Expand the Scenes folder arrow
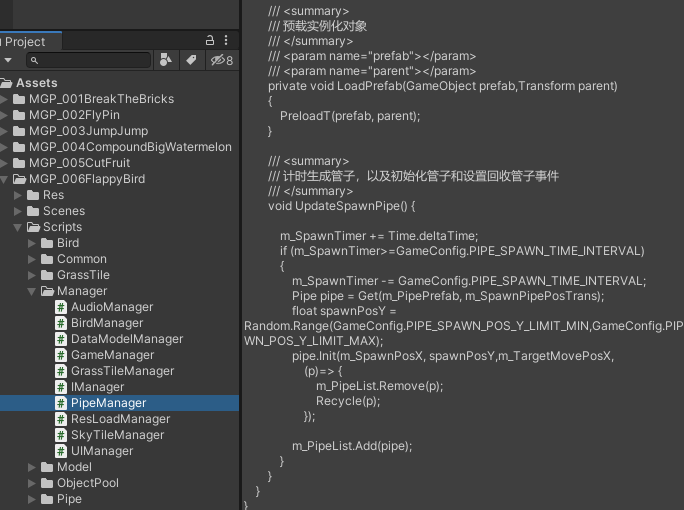Screen dimensions: 684x510 pyautogui.click(x=18, y=211)
